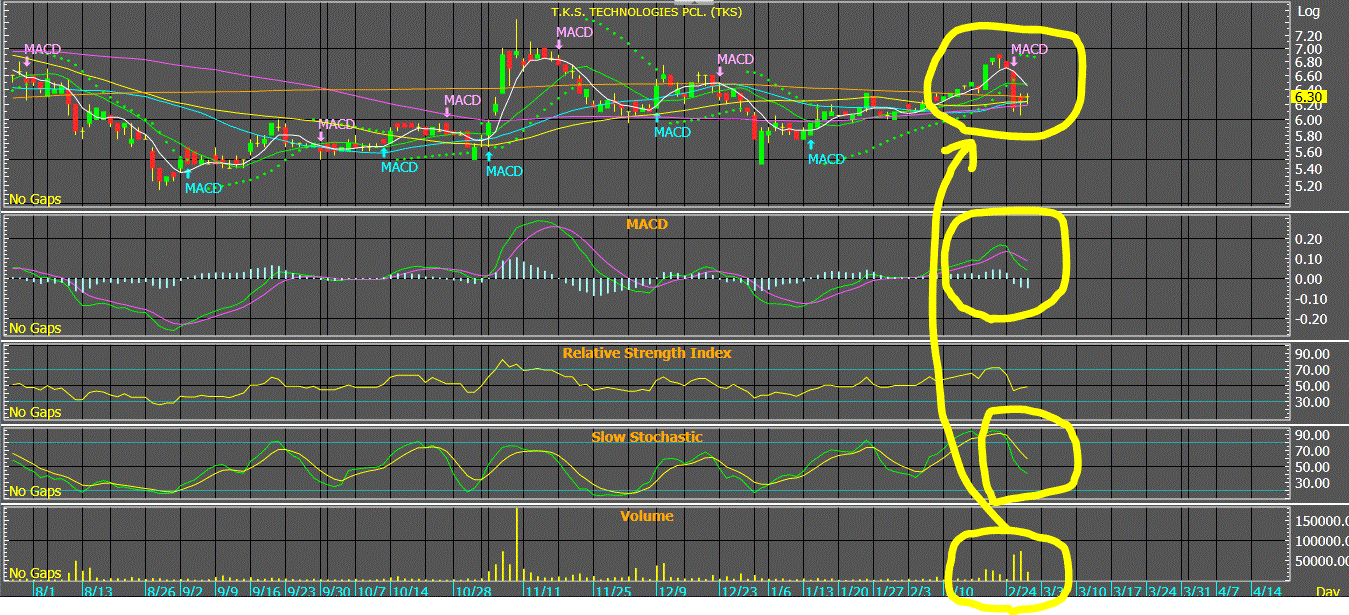Click 90.00 on the RSI axis
Viewport: 1349px width, 615px height.
pyautogui.click(x=1312, y=354)
